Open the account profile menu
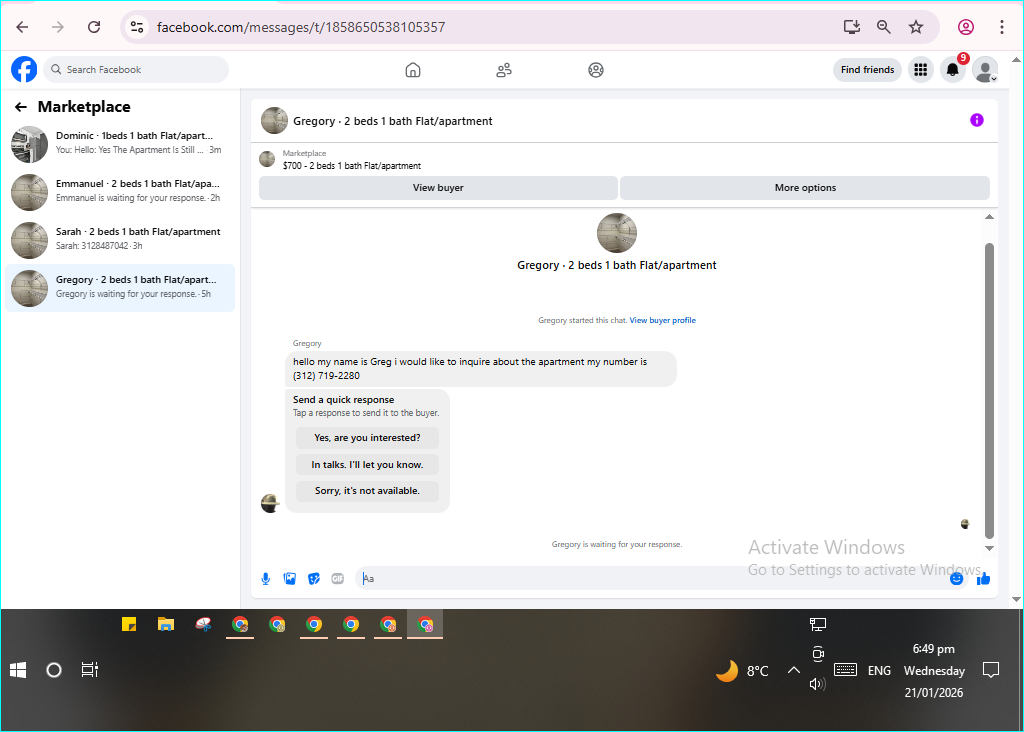The width and height of the screenshot is (1024, 732). point(985,69)
